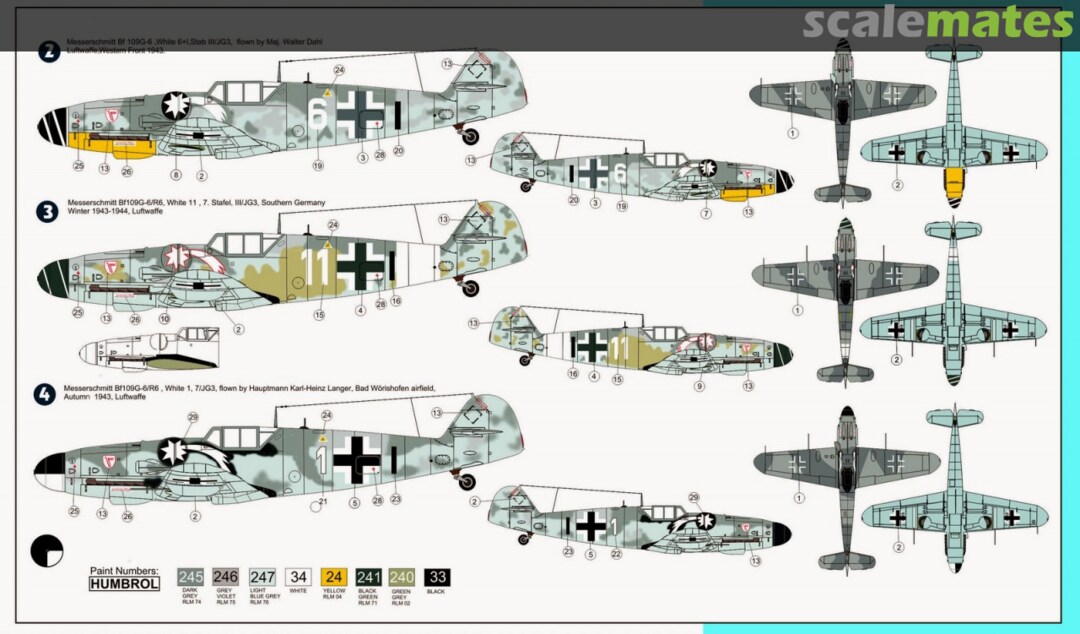Screen dimensions: 1080x634
Task: Select scheme number 3 badge
Action: (47, 212)
